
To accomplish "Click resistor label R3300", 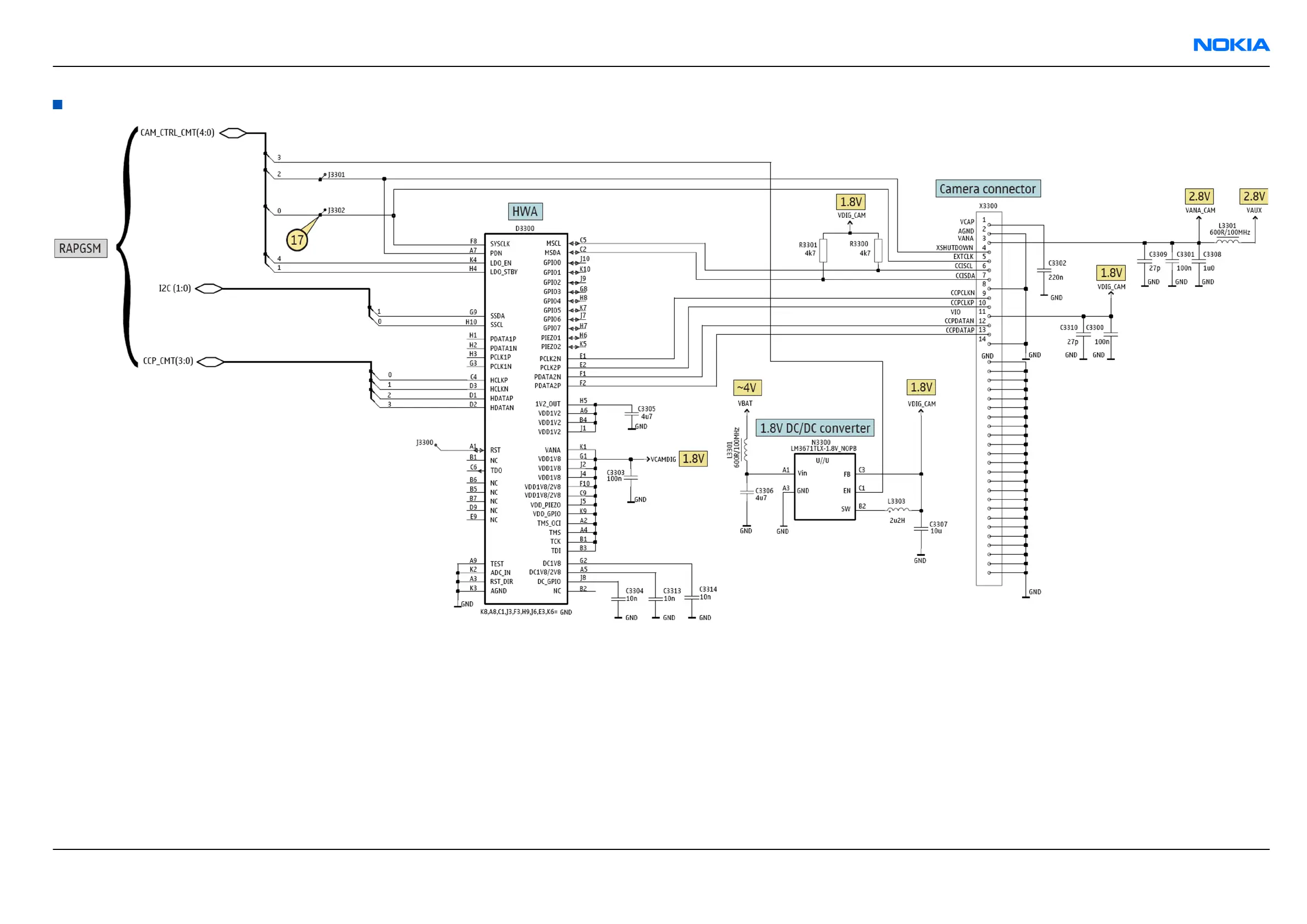I will (859, 244).
